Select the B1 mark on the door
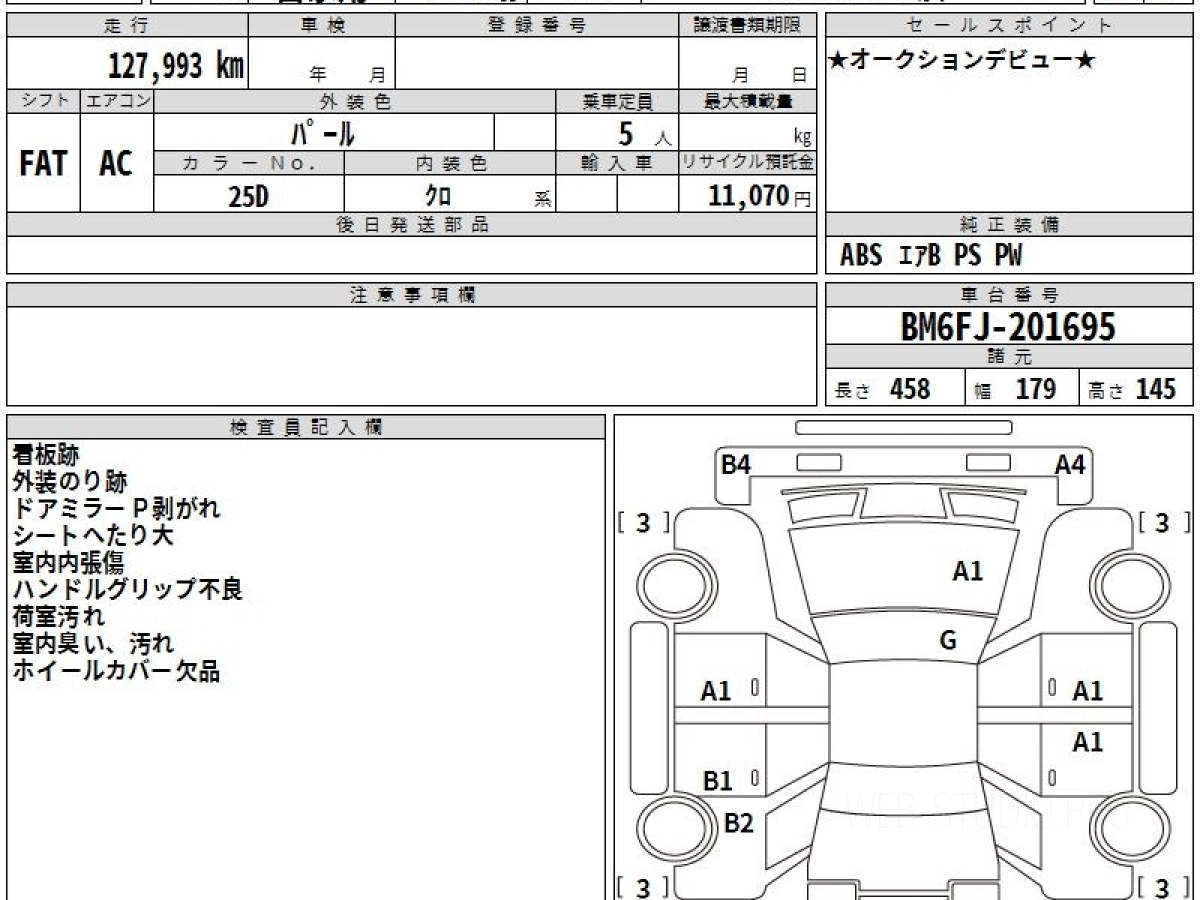The width and height of the screenshot is (1200, 900). point(717,782)
